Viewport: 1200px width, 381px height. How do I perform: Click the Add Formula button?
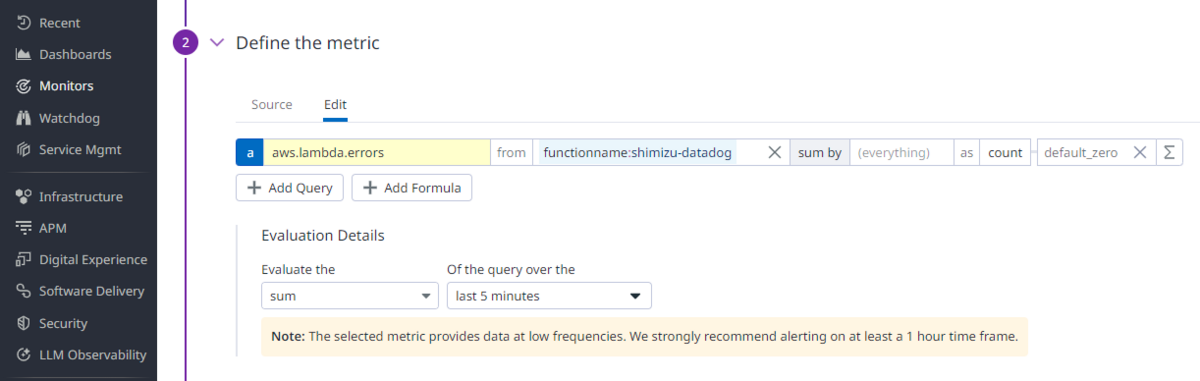click(x=412, y=188)
